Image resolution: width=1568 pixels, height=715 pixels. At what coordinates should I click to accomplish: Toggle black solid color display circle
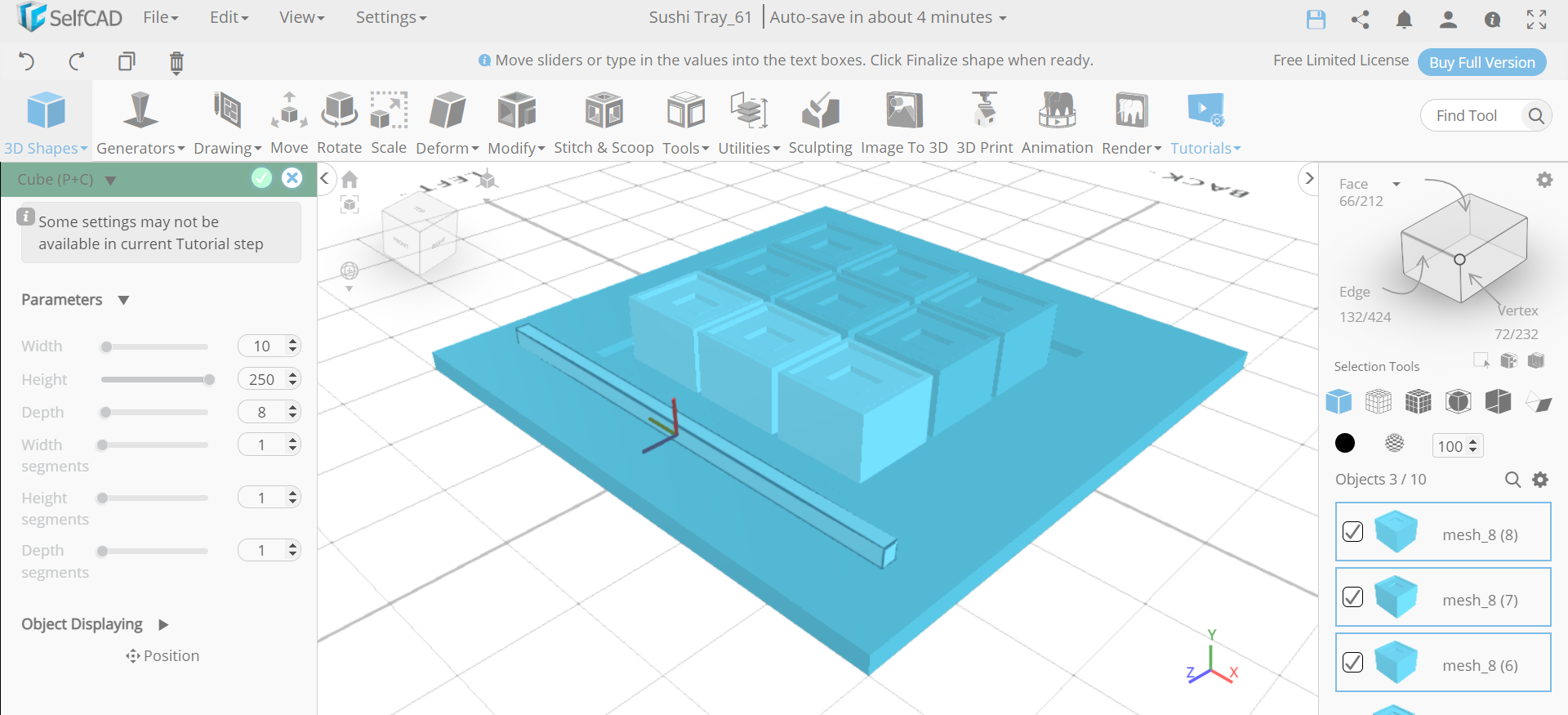[1345, 443]
